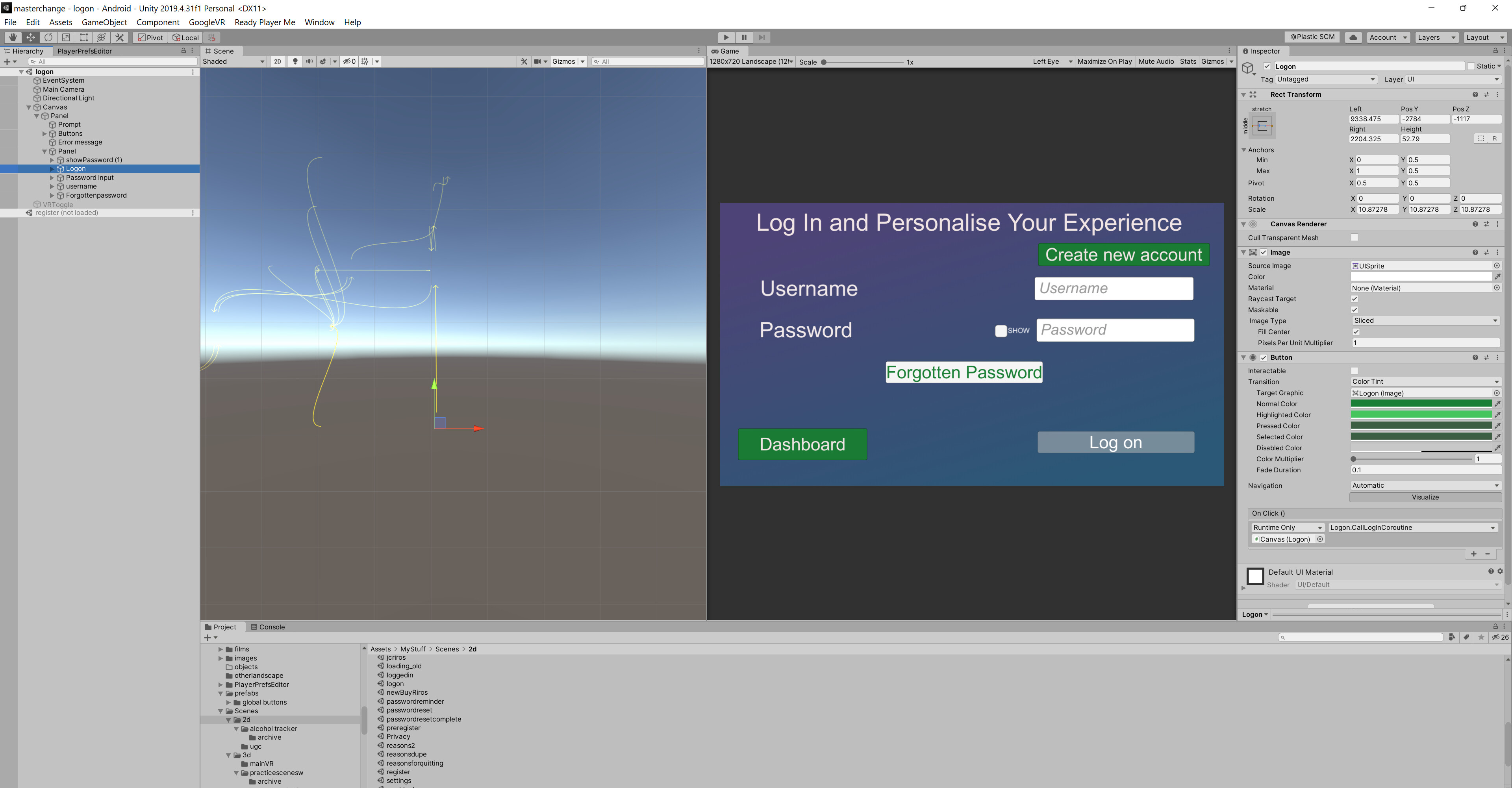The image size is (1512, 788).
Task: Click Maximize On Play in the Game view
Action: pos(1105,61)
